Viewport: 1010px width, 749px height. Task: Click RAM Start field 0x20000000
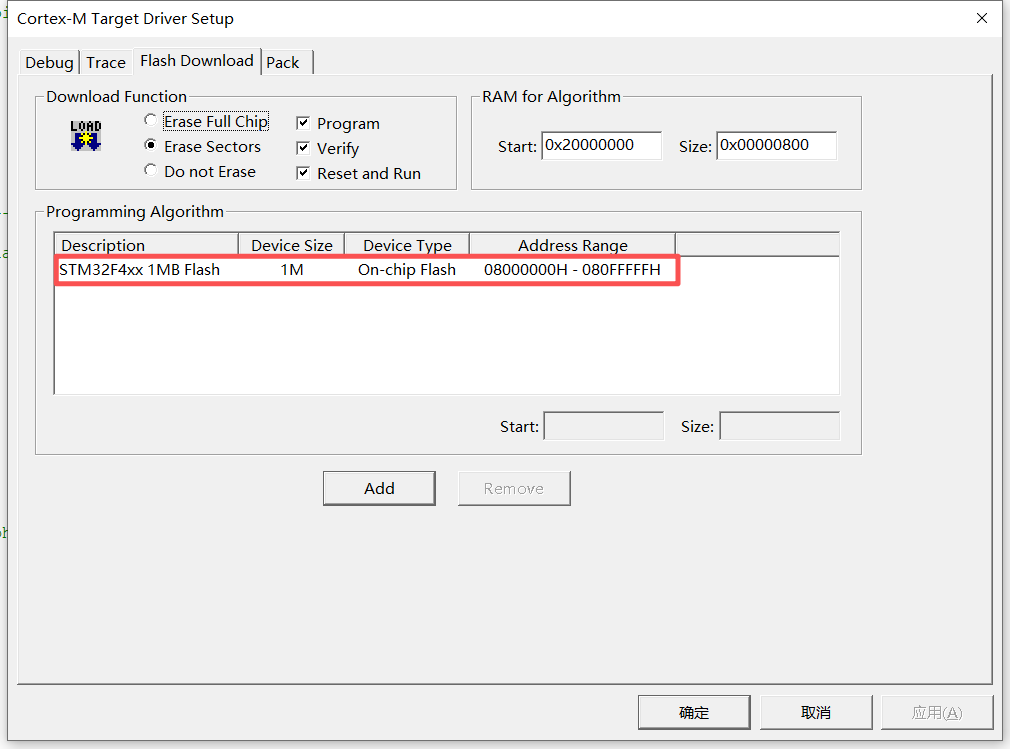point(602,146)
